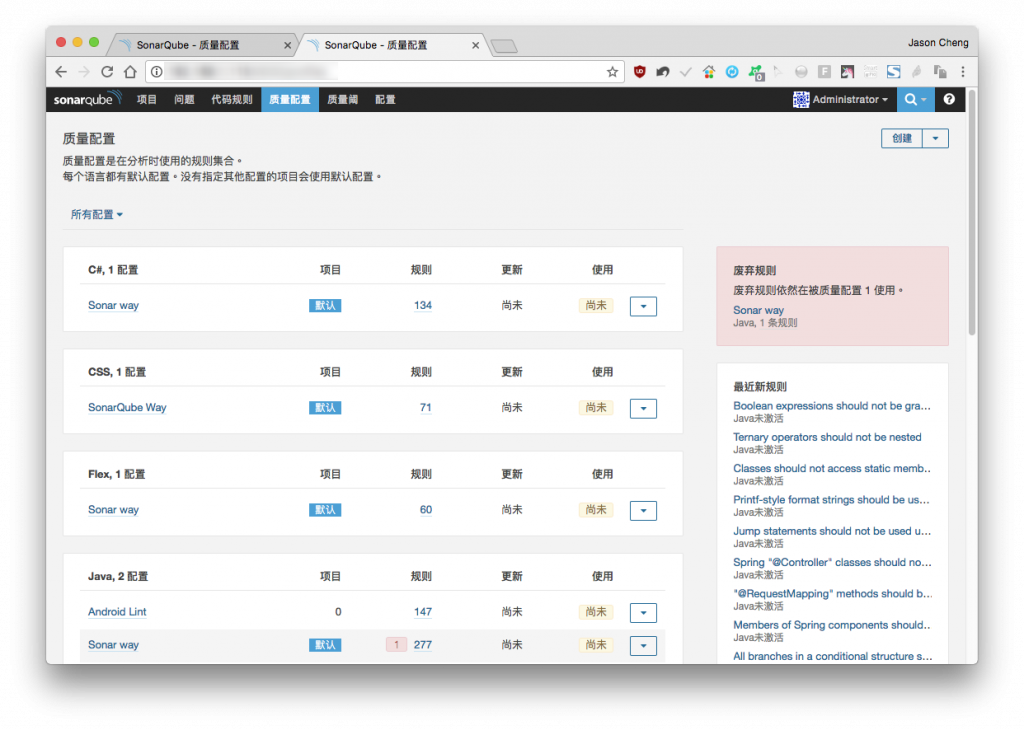
Task: Open actions menu for SonarQube Way profile
Action: click(x=643, y=409)
